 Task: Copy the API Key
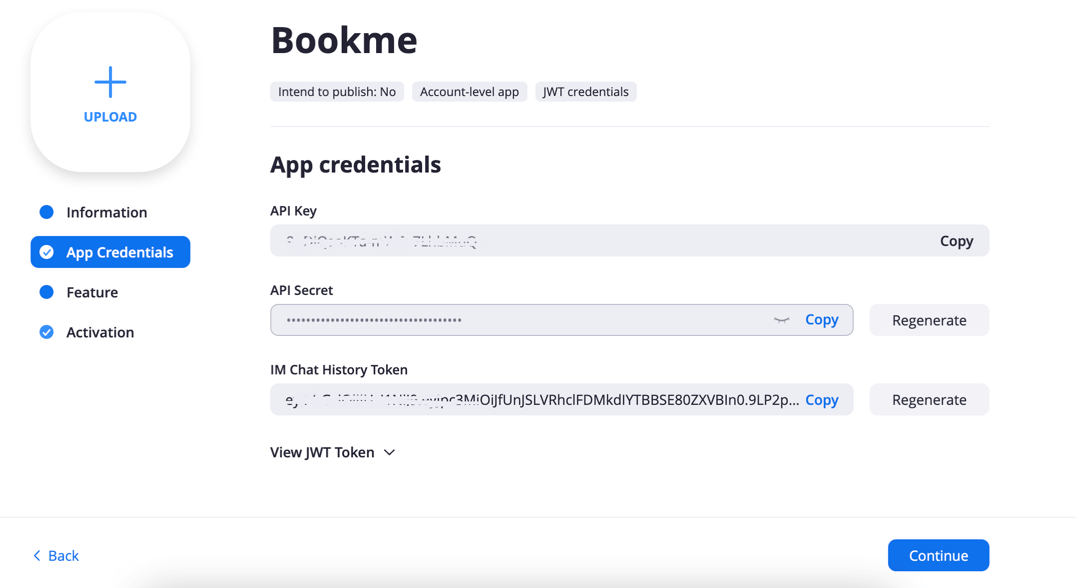pyautogui.click(x=956, y=241)
